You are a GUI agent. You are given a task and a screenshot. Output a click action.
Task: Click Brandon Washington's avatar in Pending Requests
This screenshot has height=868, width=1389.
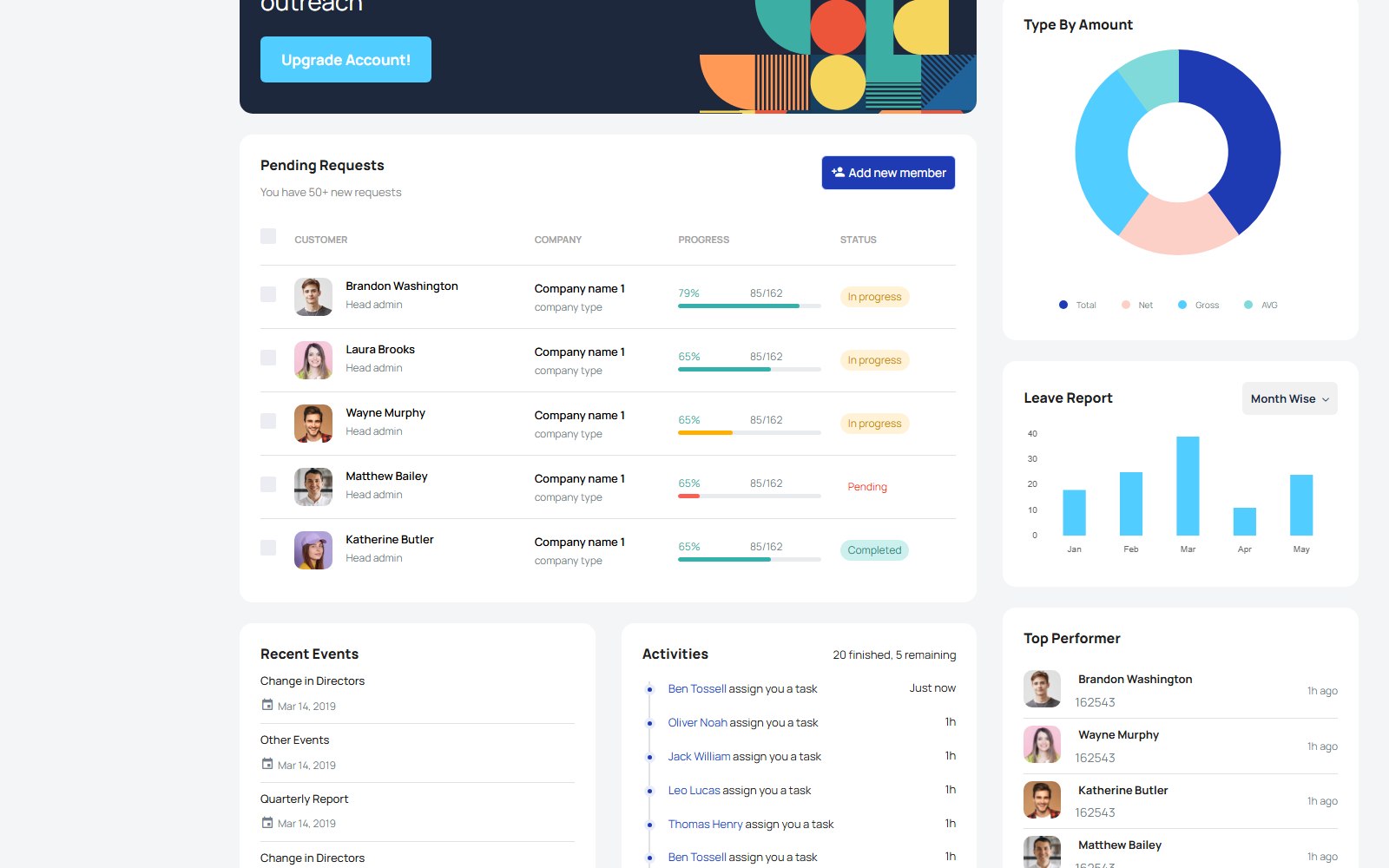(313, 297)
